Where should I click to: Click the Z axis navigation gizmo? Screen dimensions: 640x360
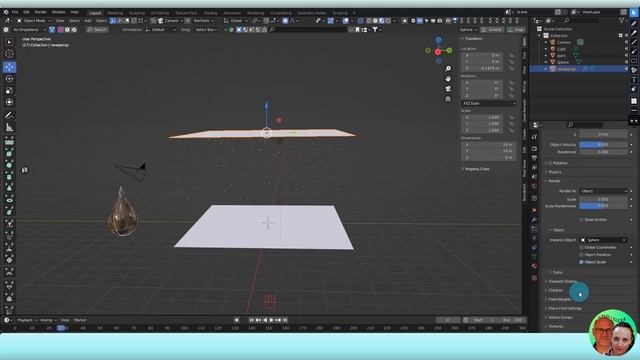[x=438, y=40]
